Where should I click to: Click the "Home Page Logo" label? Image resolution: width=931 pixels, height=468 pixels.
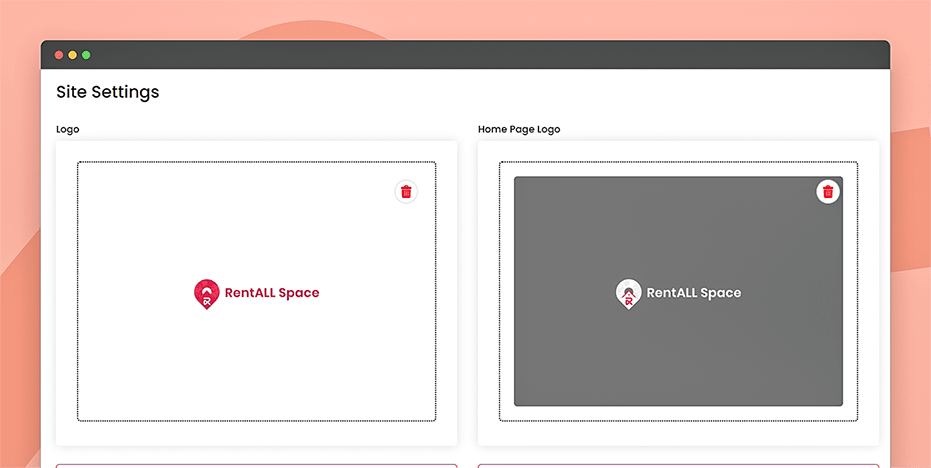[519, 129]
